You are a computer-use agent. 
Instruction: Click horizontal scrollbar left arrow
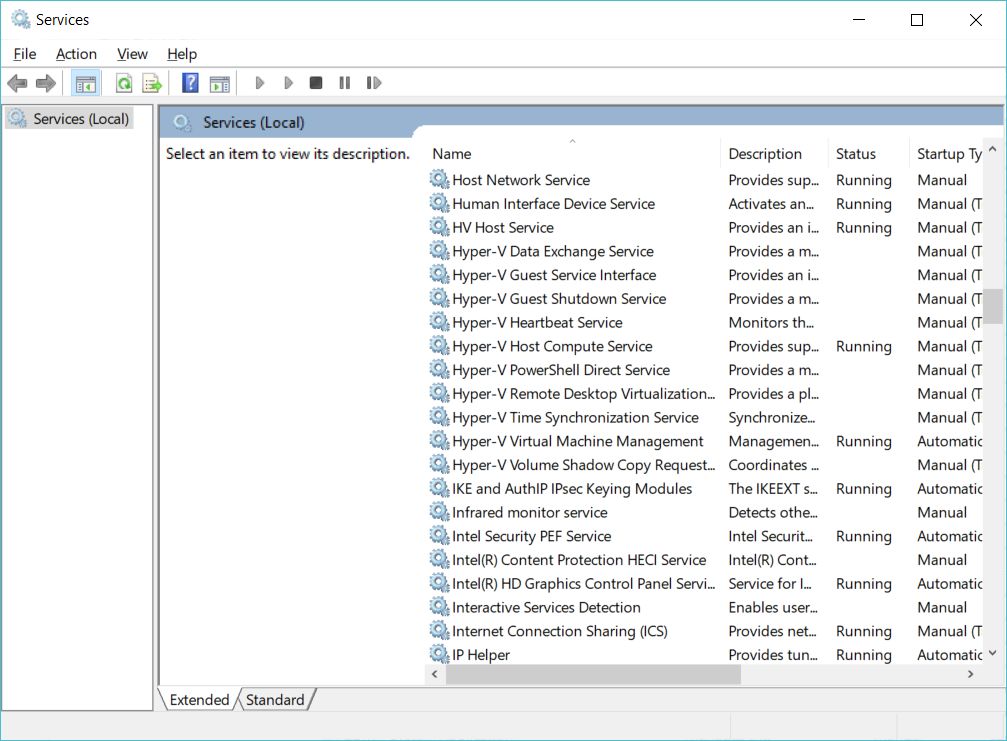pos(435,674)
